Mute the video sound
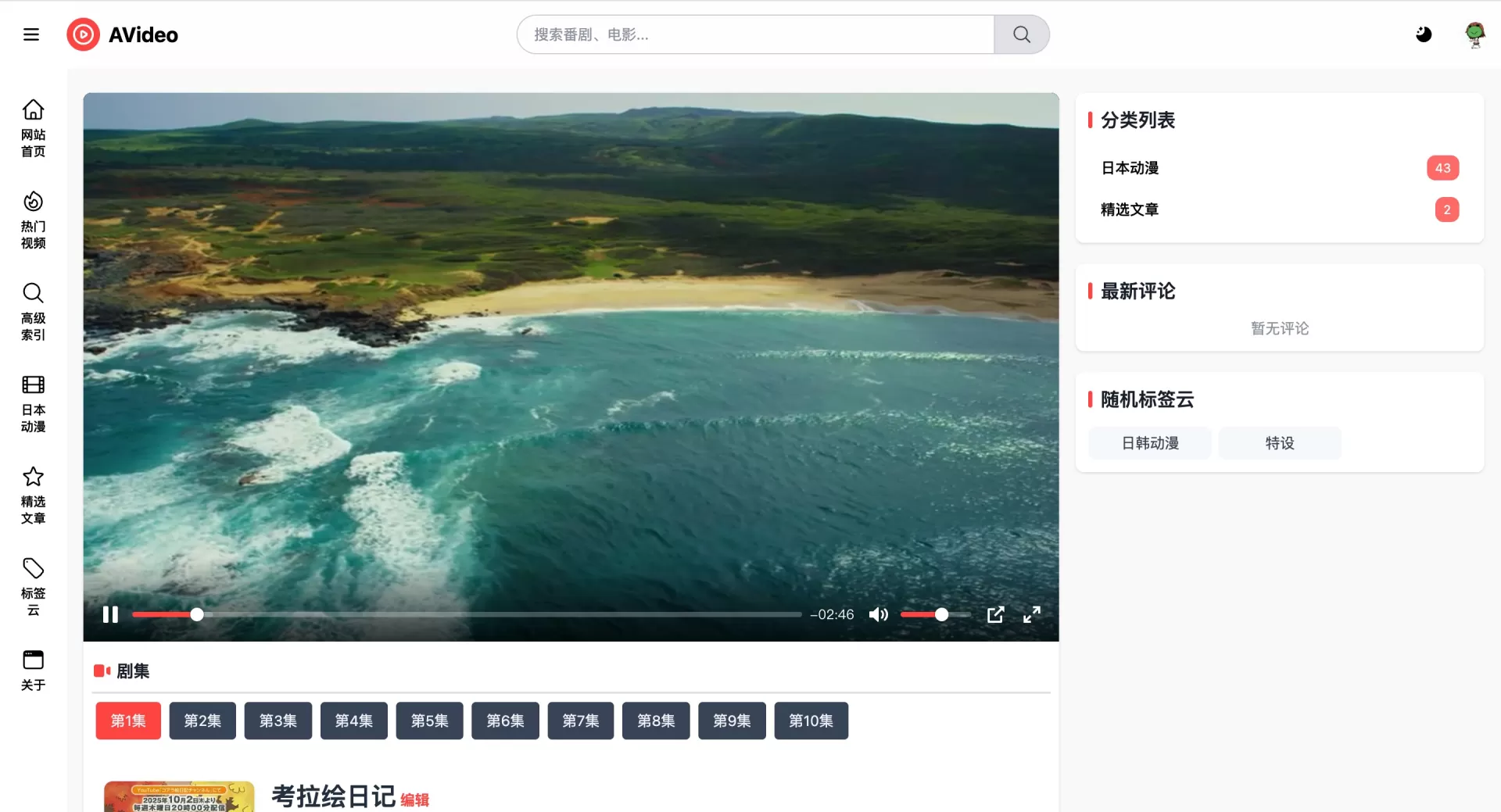 [x=879, y=615]
